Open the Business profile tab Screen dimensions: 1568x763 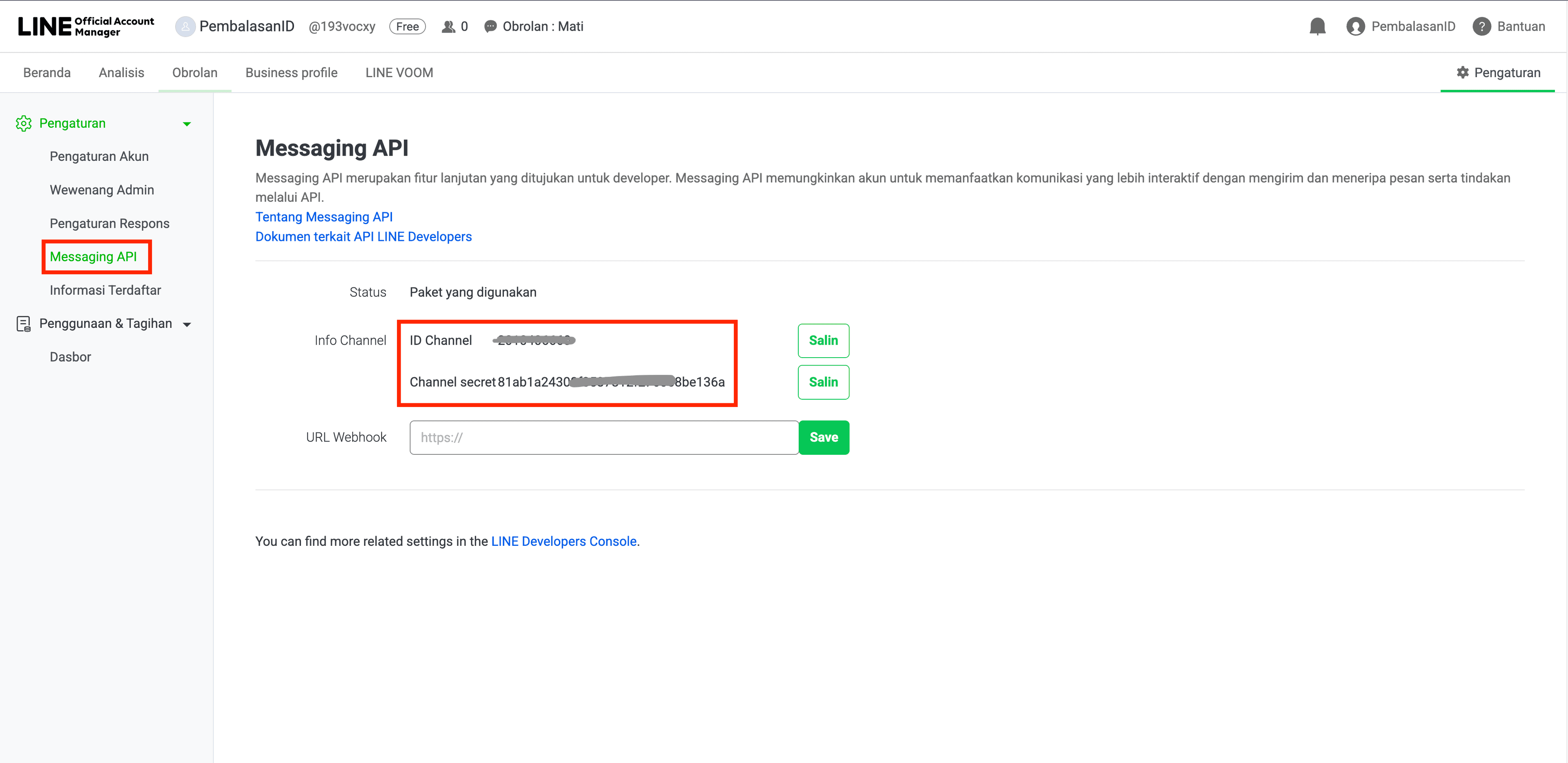tap(292, 72)
